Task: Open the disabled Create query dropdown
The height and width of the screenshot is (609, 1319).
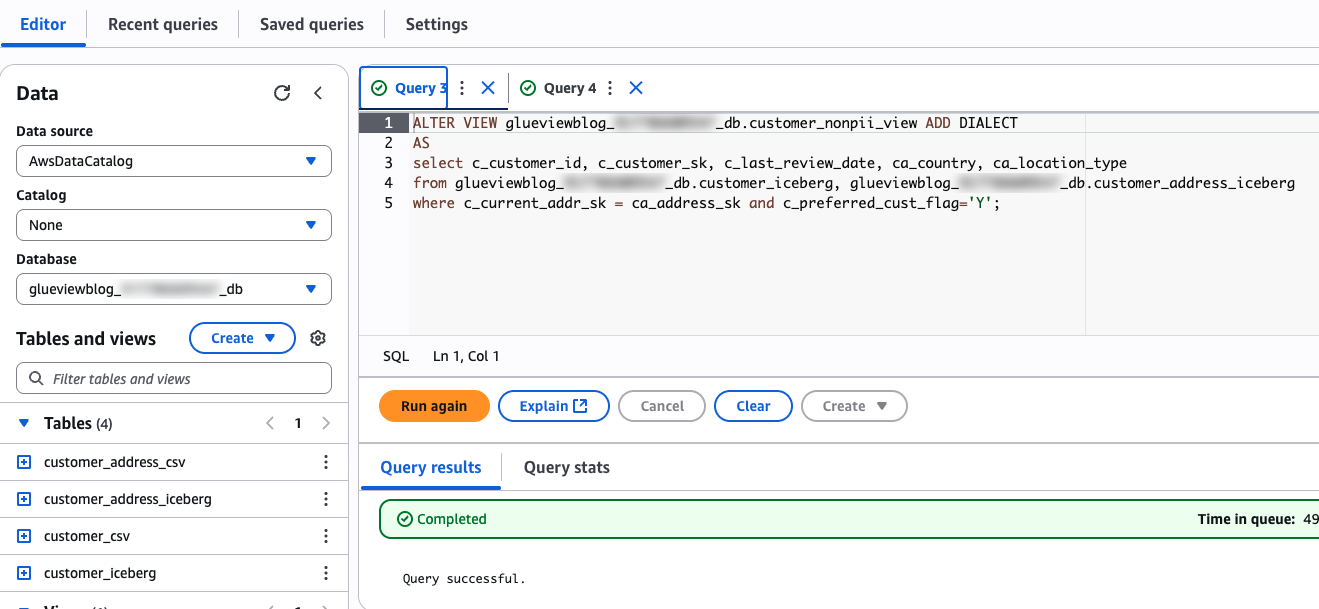Action: pos(854,406)
